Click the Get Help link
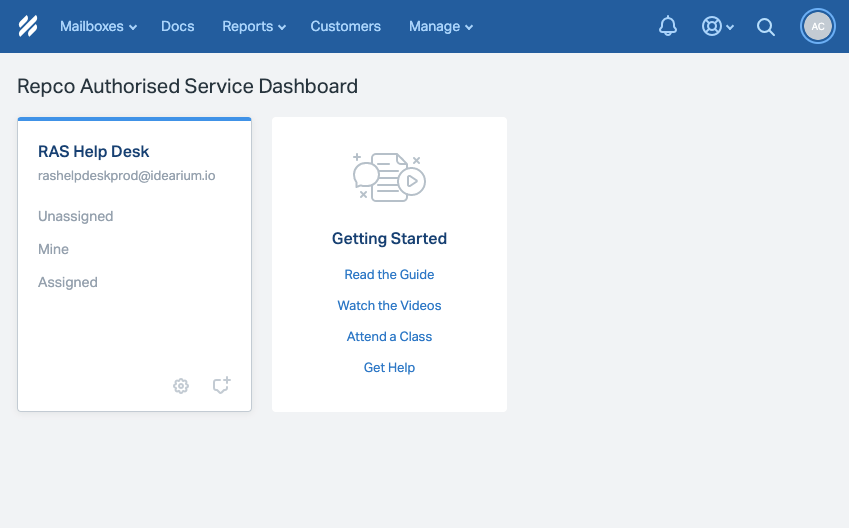This screenshot has height=528, width=849. [389, 367]
